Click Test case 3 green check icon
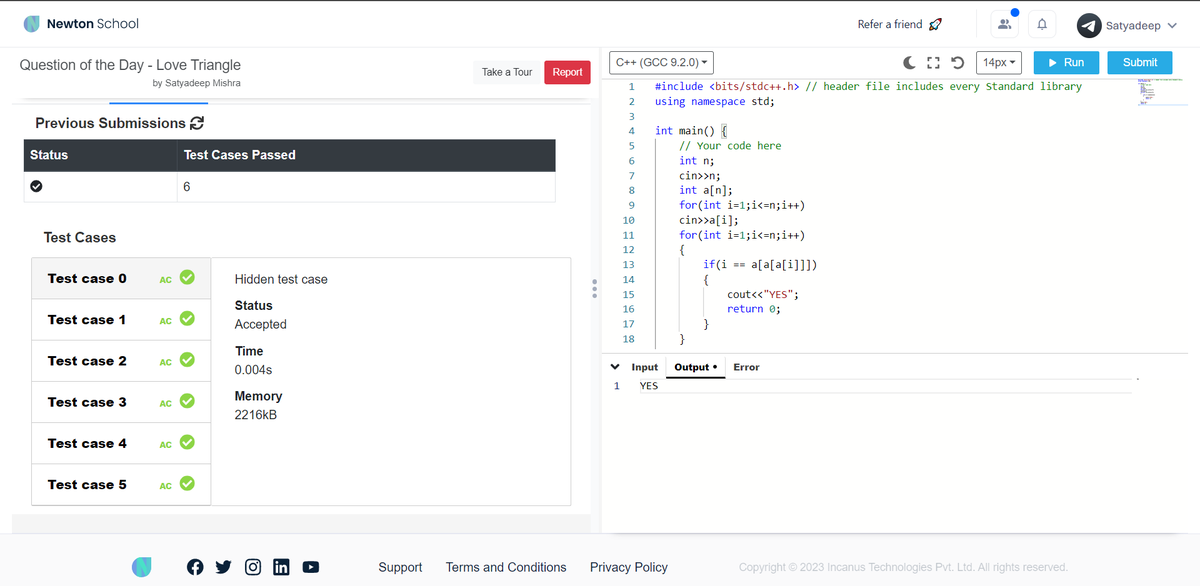The image size is (1200, 586). pos(186,401)
